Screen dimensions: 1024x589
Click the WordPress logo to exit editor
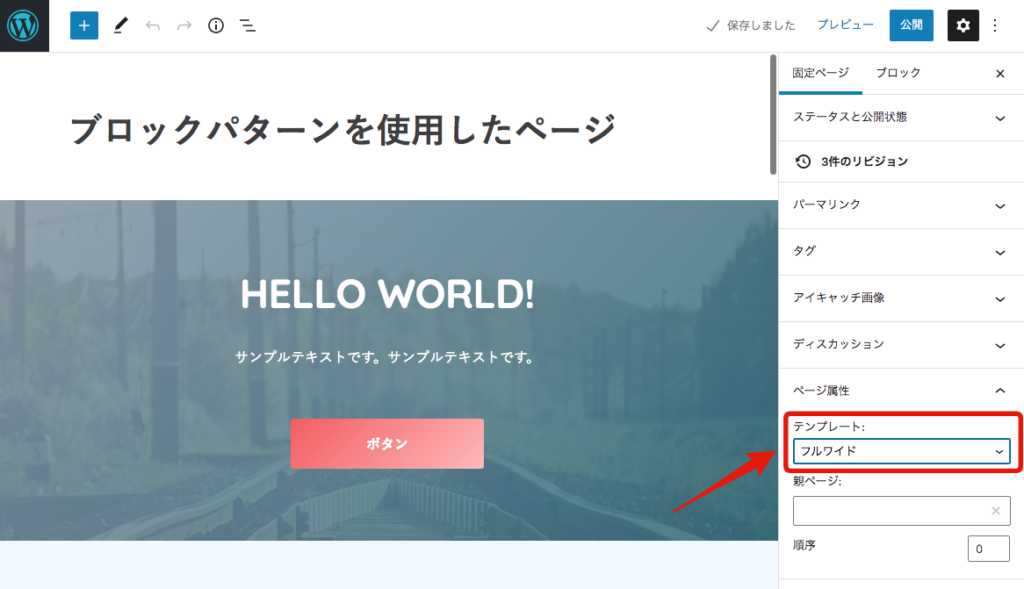coord(24,25)
